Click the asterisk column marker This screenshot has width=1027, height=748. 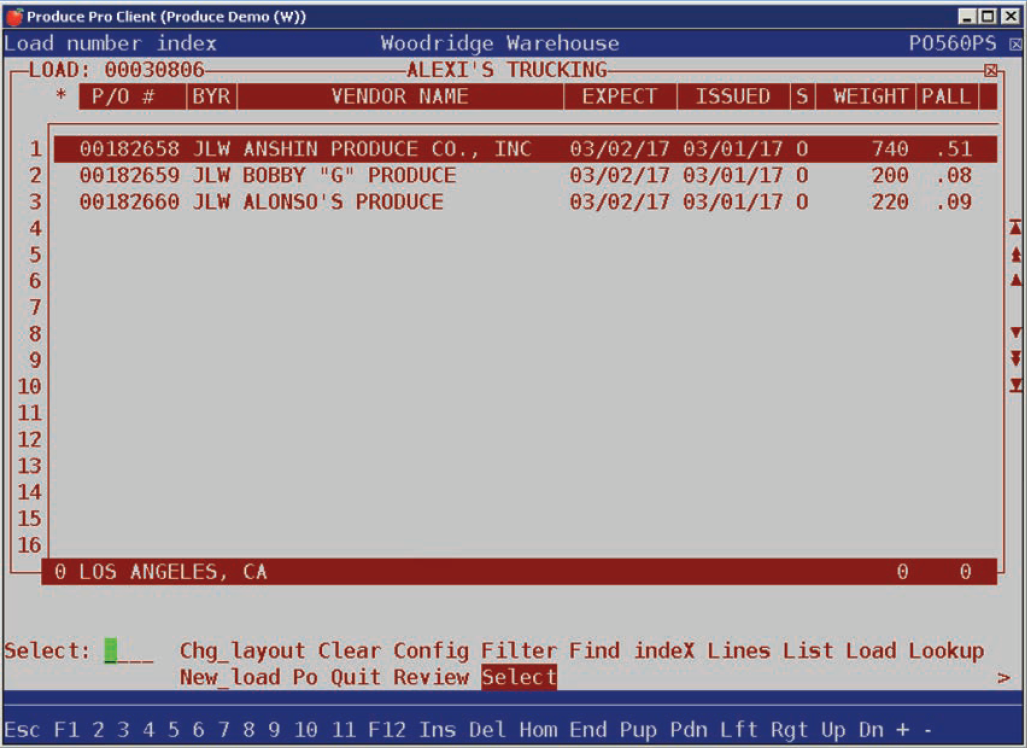(60, 96)
